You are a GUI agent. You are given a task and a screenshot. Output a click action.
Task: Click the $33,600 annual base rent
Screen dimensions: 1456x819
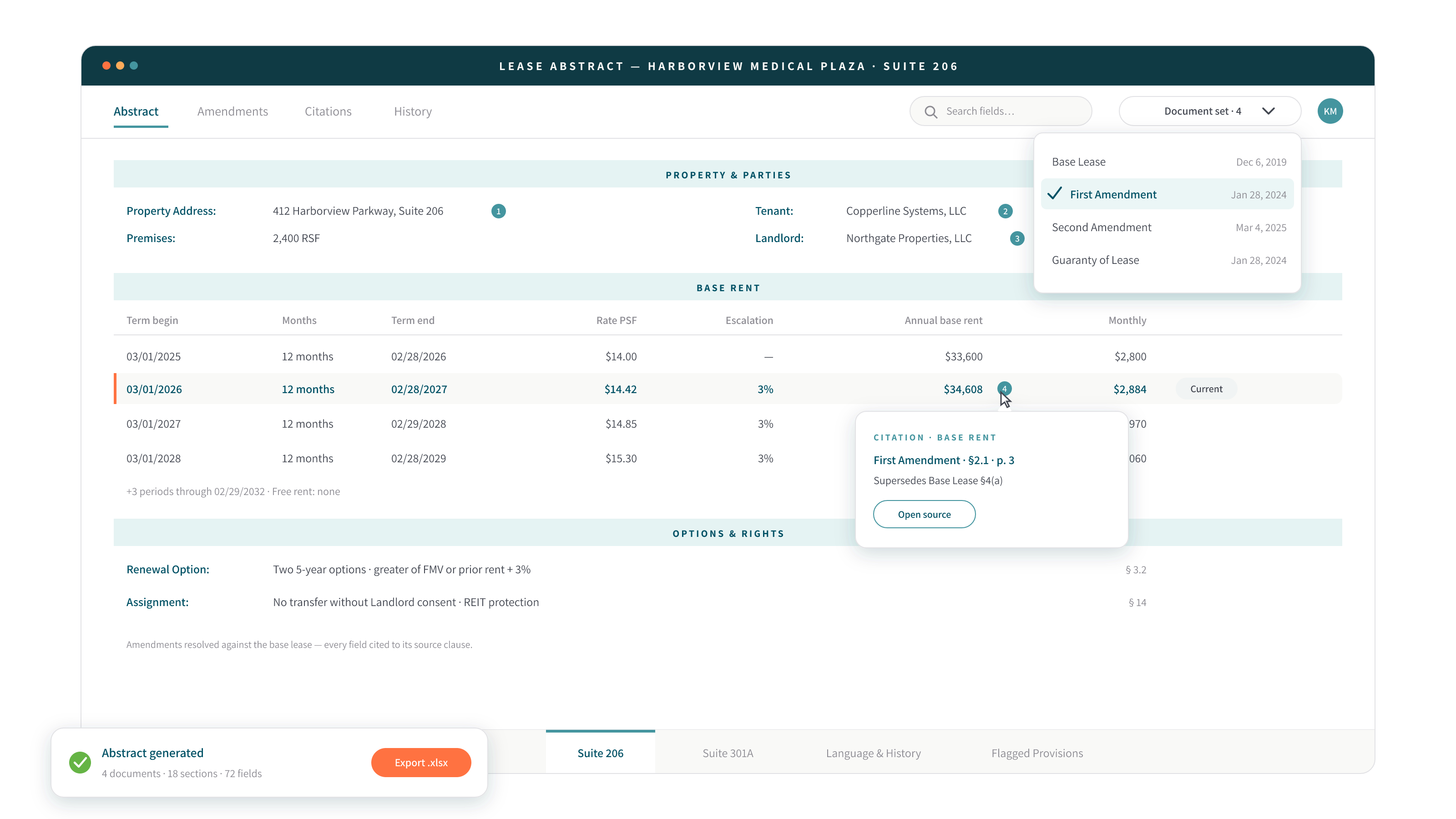coord(964,357)
